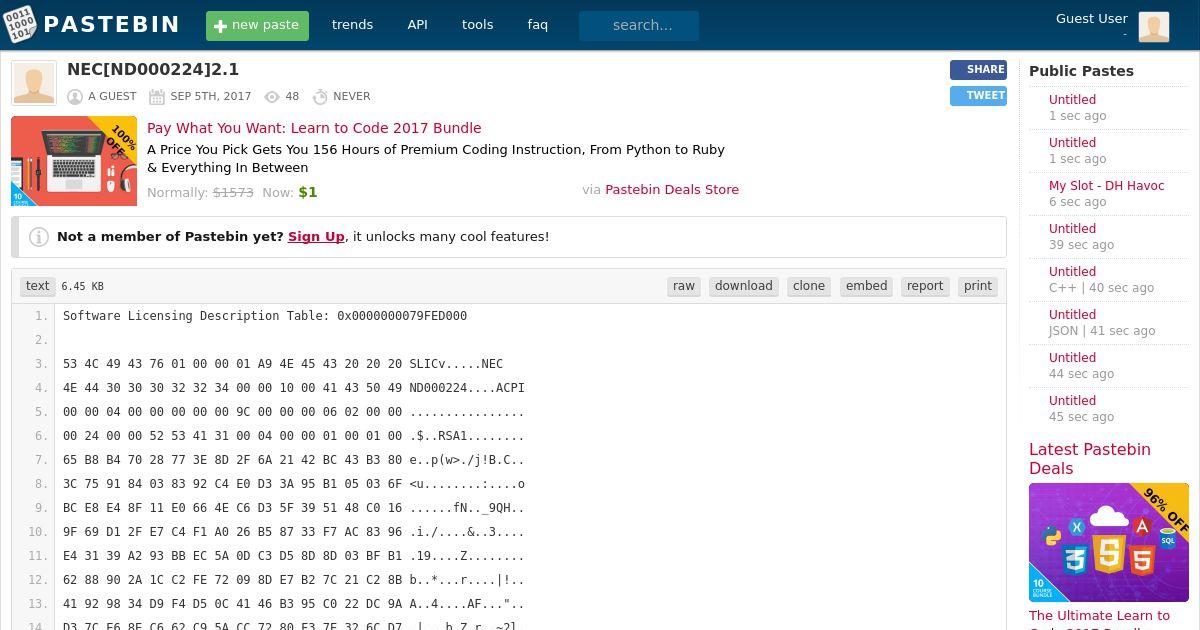Open Pay What You Want bundle link
The height and width of the screenshot is (630, 1200).
(314, 128)
